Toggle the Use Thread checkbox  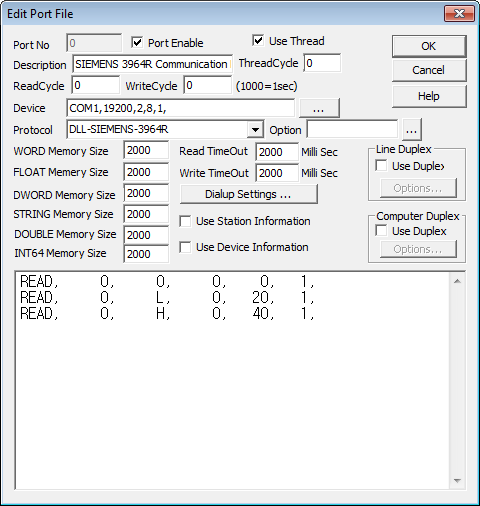tap(258, 41)
